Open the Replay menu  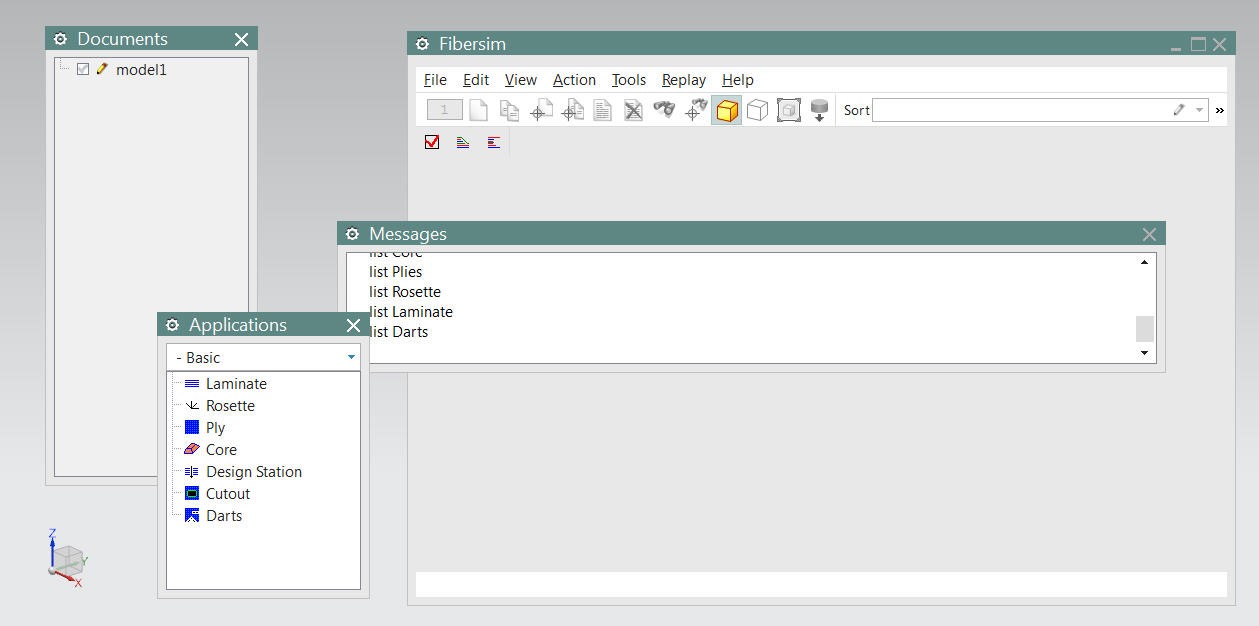683,79
